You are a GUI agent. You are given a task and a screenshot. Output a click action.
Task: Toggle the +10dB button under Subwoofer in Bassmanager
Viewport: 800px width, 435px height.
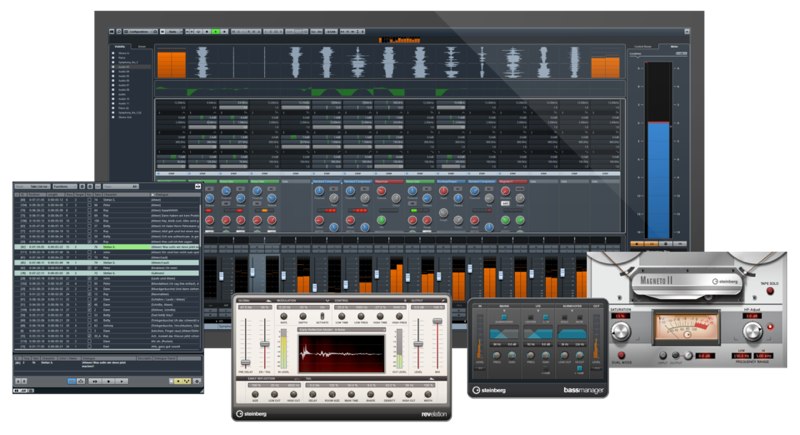point(580,367)
